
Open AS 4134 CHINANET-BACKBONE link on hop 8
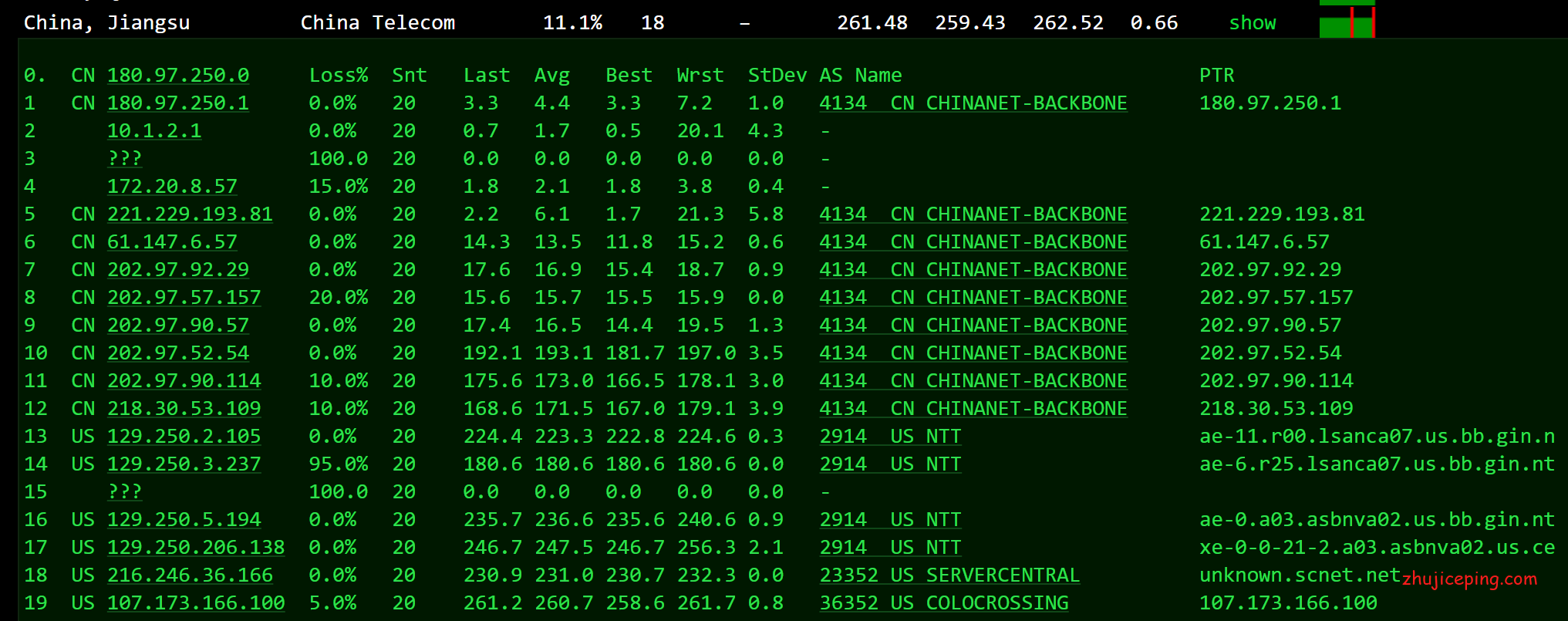click(x=973, y=298)
